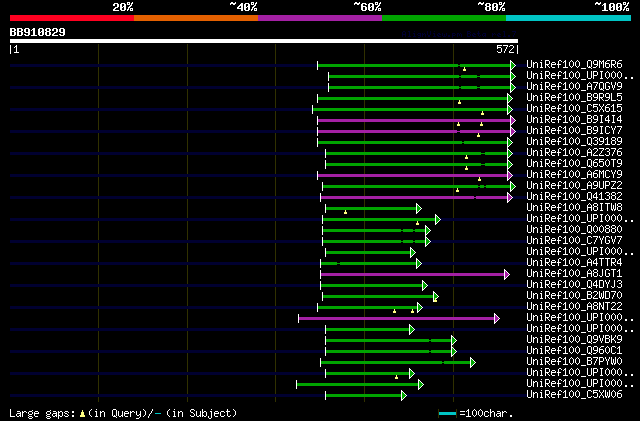
Task: Select the UniRef100_B7PYW0 hit label
Action: tap(574, 362)
